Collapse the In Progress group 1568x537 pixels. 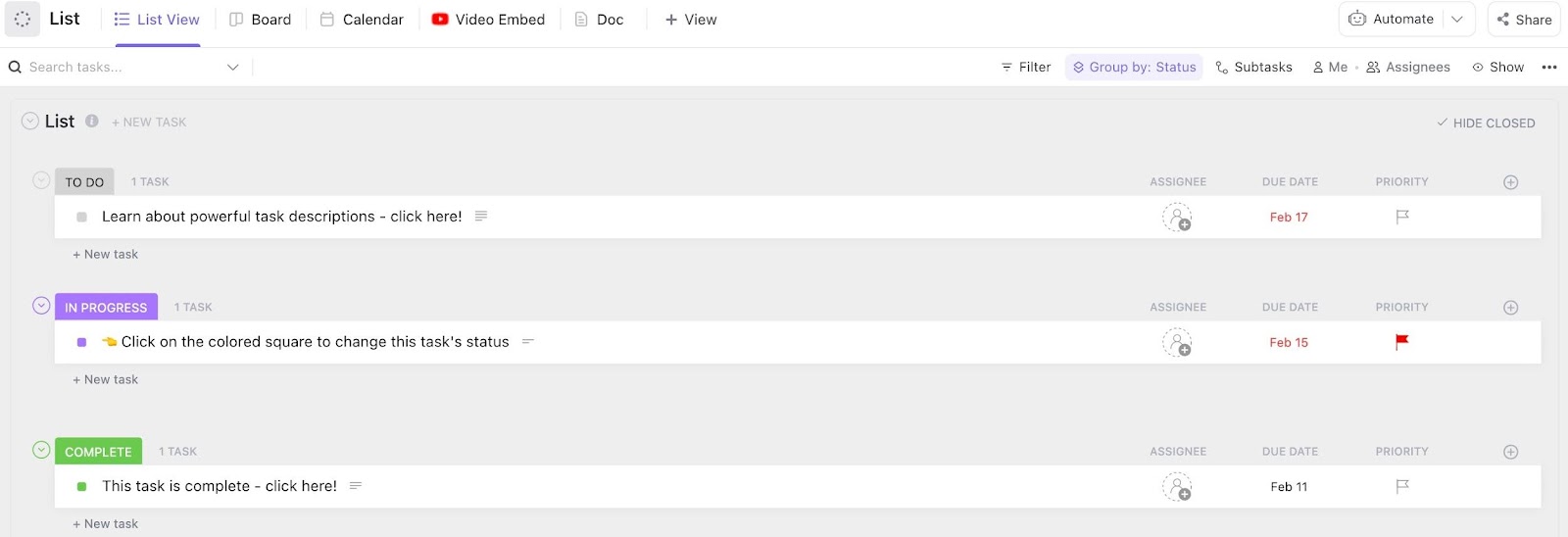pos(41,306)
